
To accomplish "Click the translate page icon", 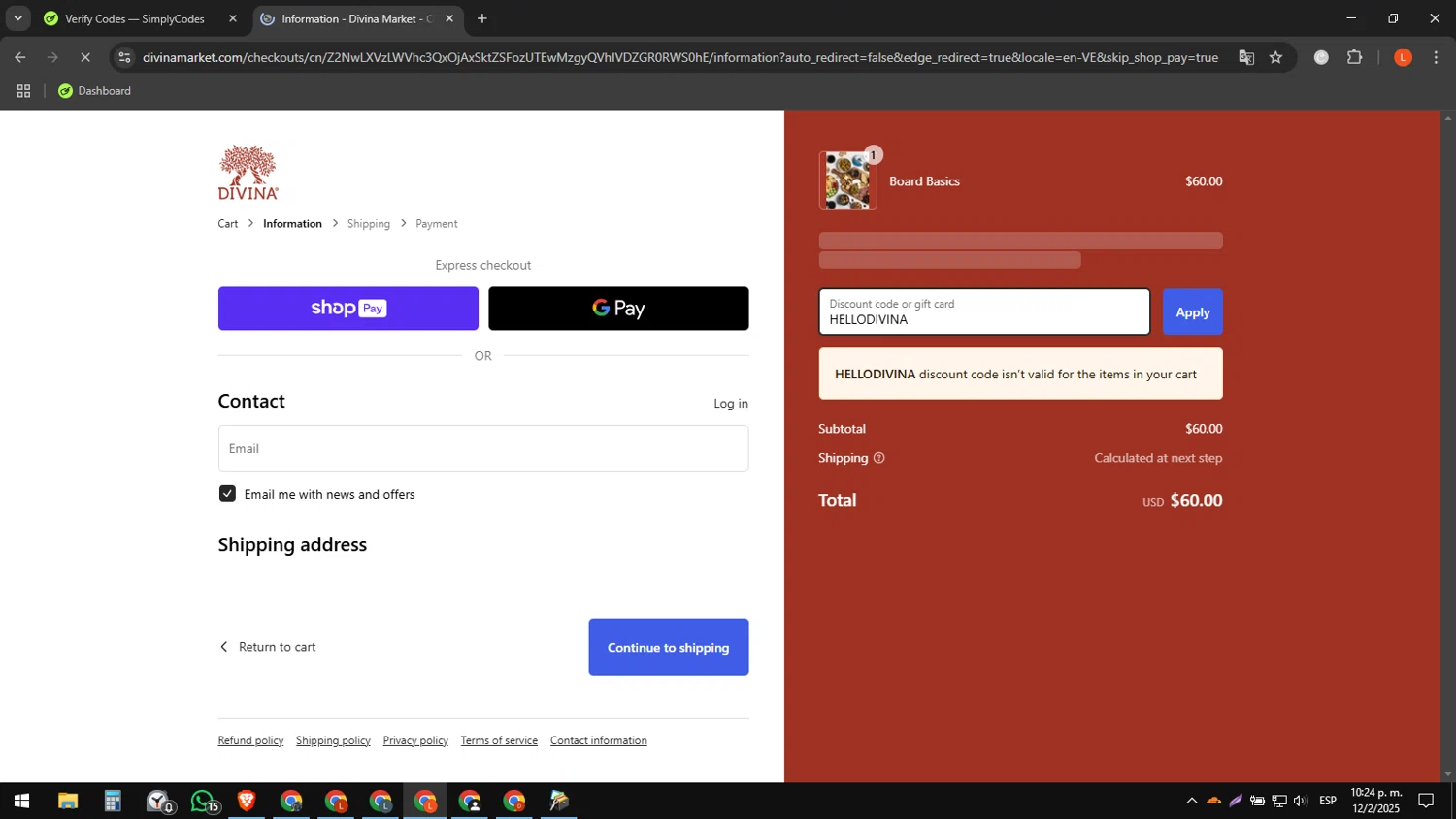I will click(x=1246, y=58).
